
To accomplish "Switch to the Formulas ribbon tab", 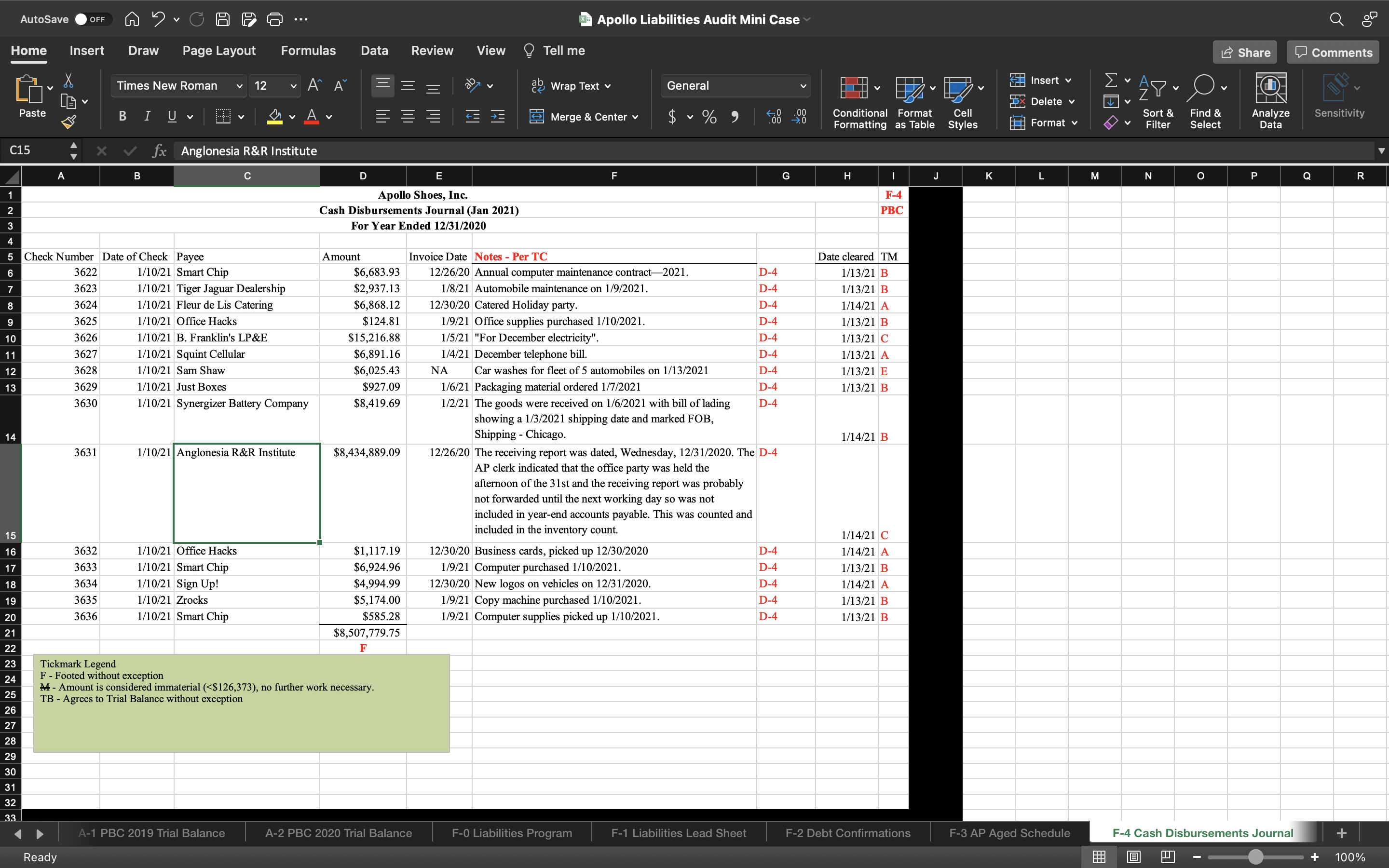I will 308,51.
